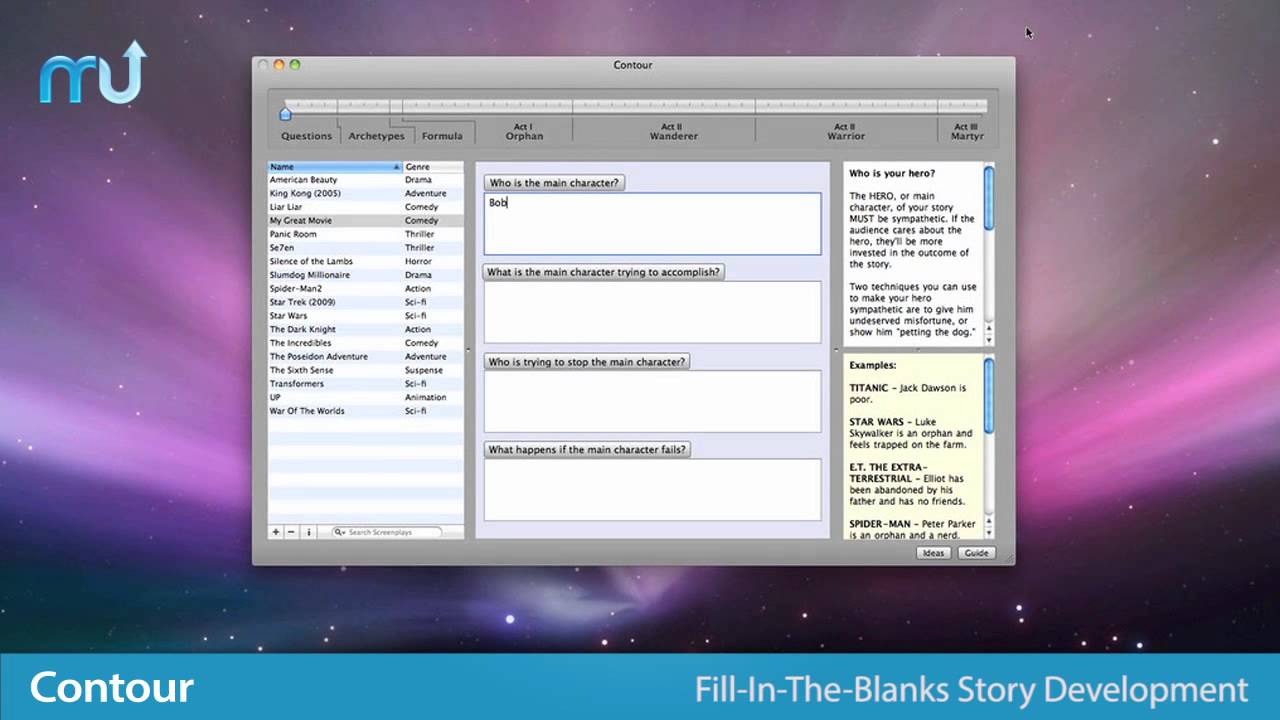The height and width of the screenshot is (720, 1280).
Task: Click the green zoom window button
Action: coord(295,65)
